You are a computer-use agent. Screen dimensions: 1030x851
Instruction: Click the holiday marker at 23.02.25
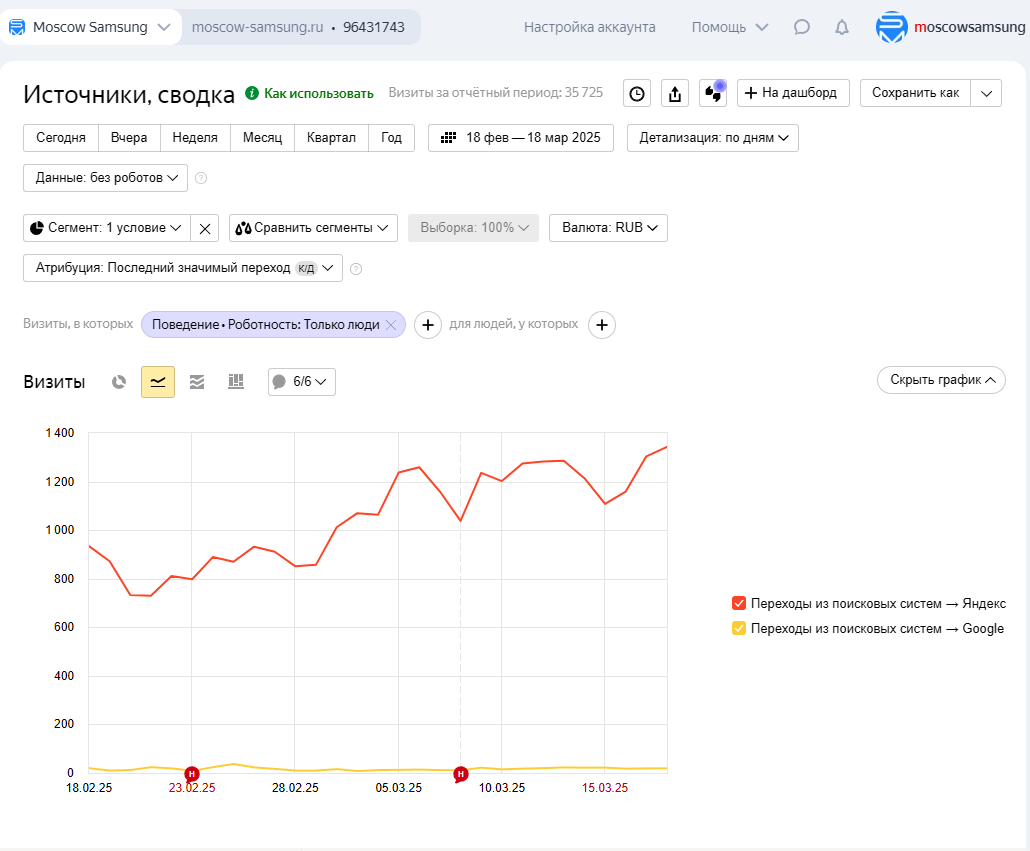(x=192, y=774)
